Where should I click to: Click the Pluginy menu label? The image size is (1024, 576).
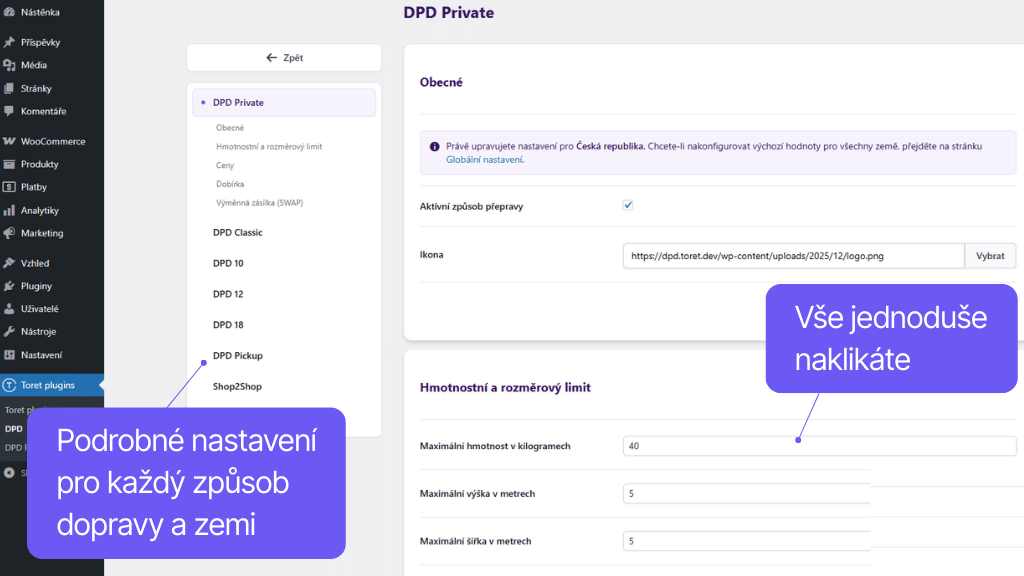37,286
